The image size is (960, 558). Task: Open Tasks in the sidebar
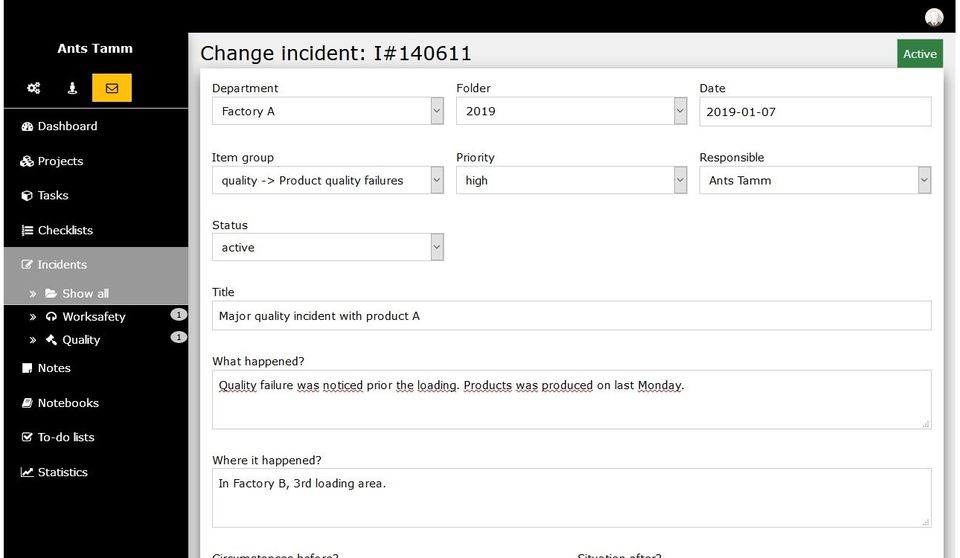point(52,195)
